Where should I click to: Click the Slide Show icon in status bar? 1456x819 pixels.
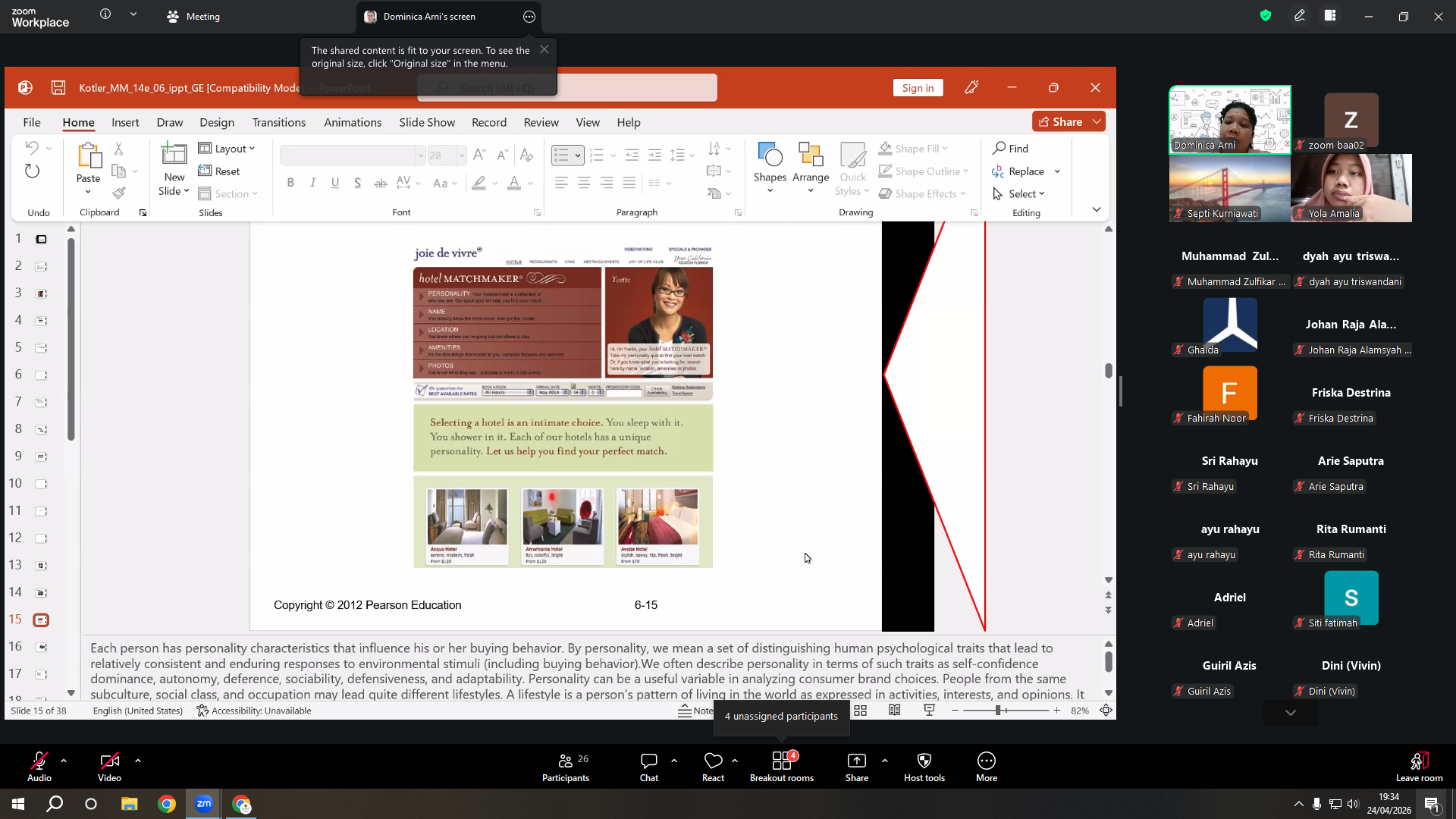(929, 711)
